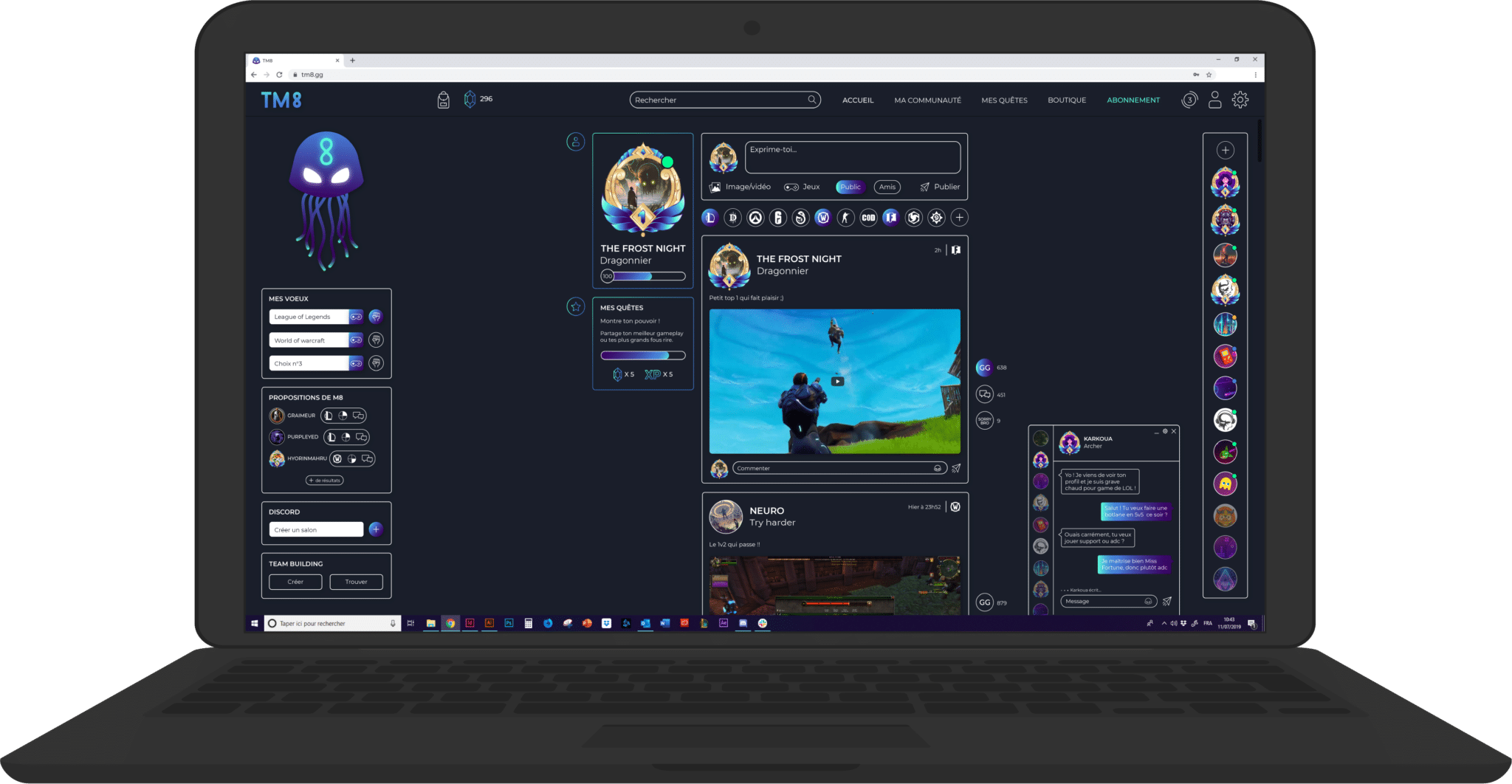Open Jeux selector in post composer
Screen dimensions: 1512x784
(802, 187)
